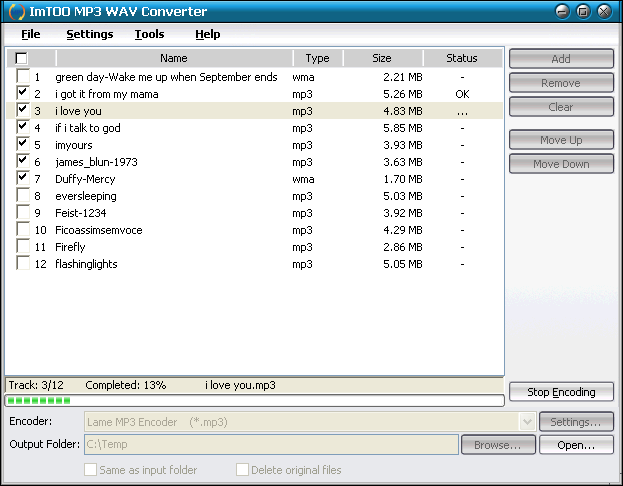The image size is (623, 486).
Task: Select 'Firefly' track name
Action: (70, 247)
